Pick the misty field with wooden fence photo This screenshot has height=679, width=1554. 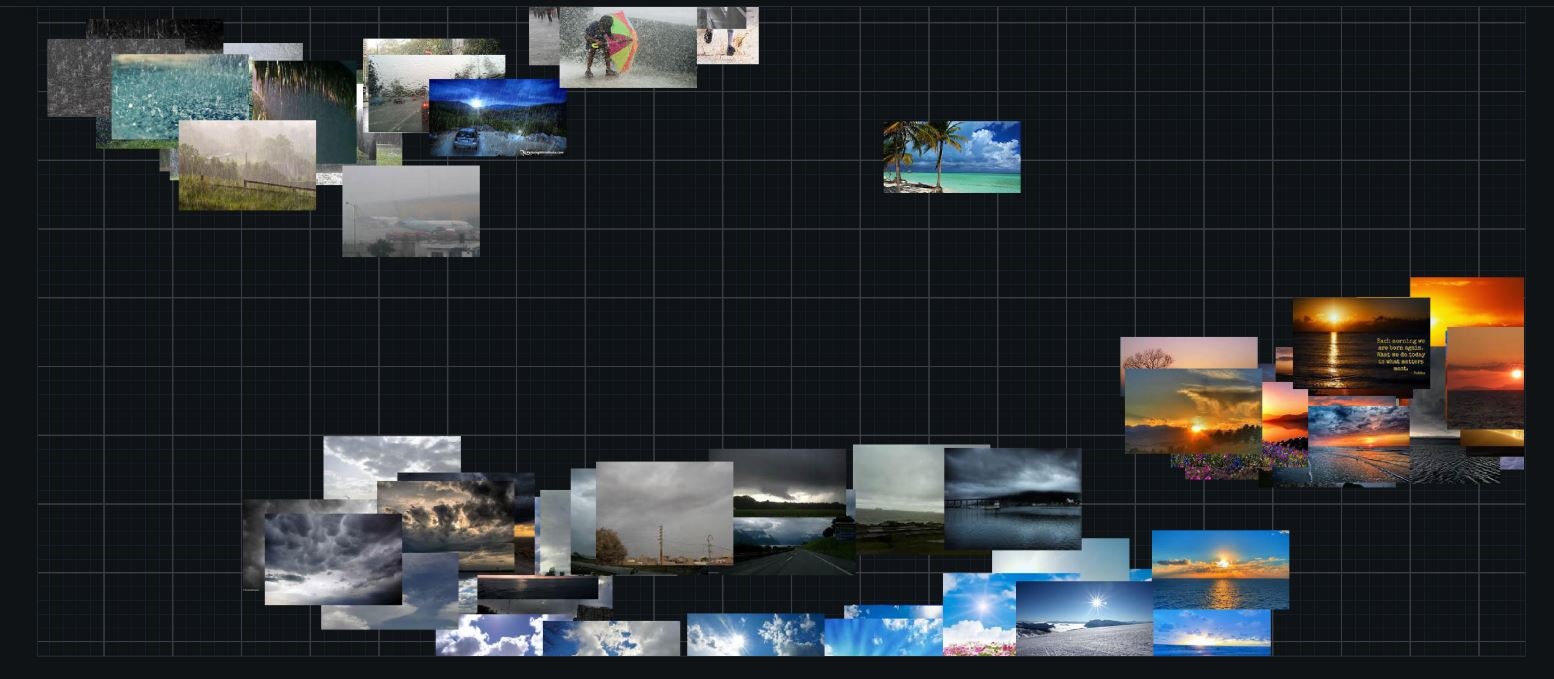coord(247,165)
